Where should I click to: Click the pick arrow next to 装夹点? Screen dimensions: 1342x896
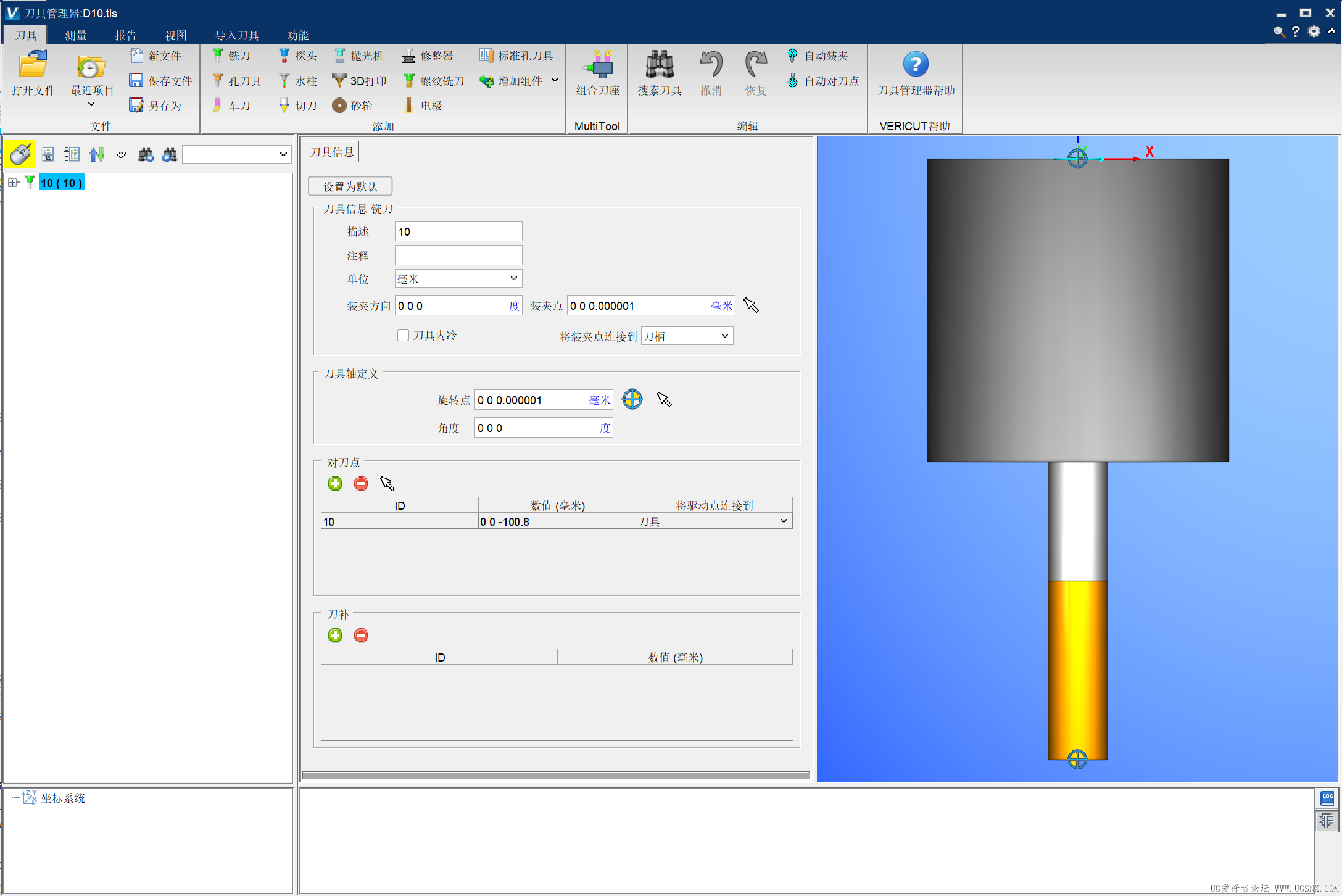(x=750, y=305)
